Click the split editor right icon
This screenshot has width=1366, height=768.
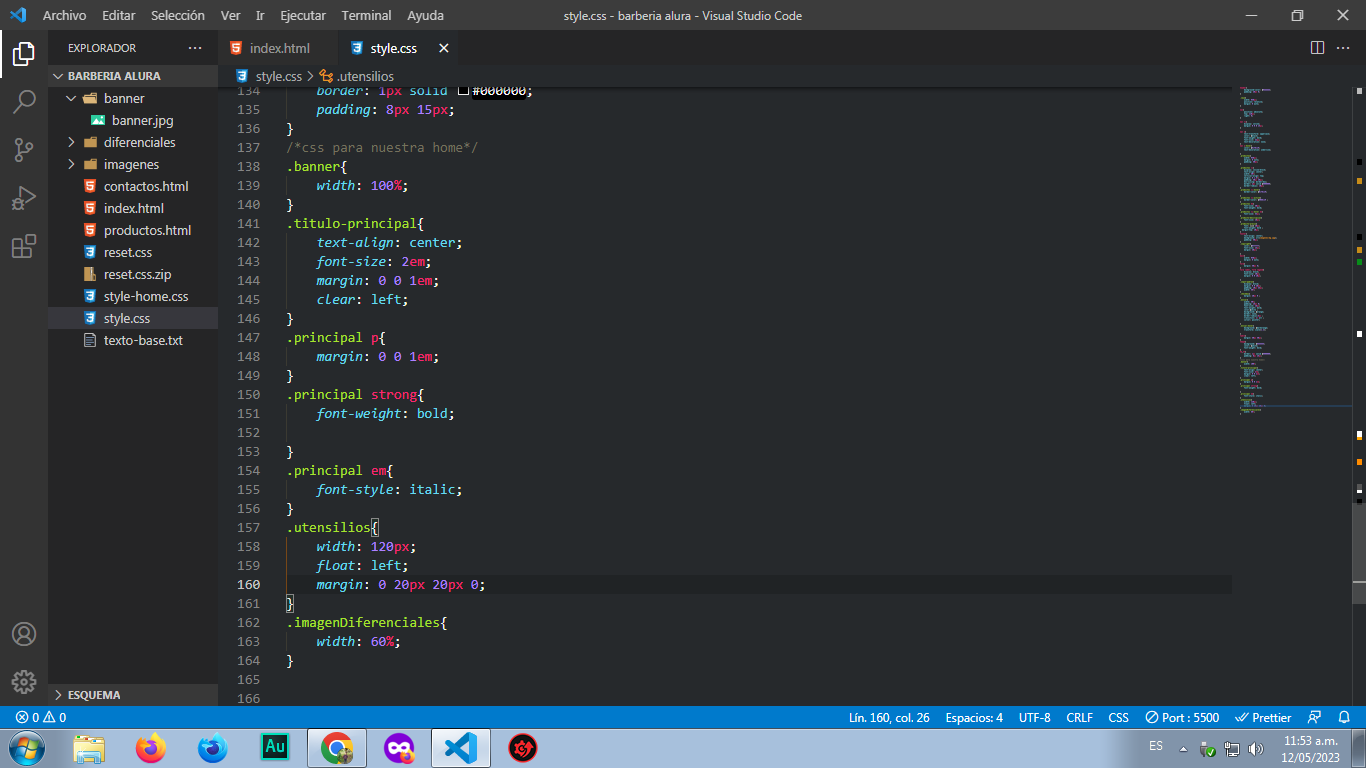[x=1317, y=48]
